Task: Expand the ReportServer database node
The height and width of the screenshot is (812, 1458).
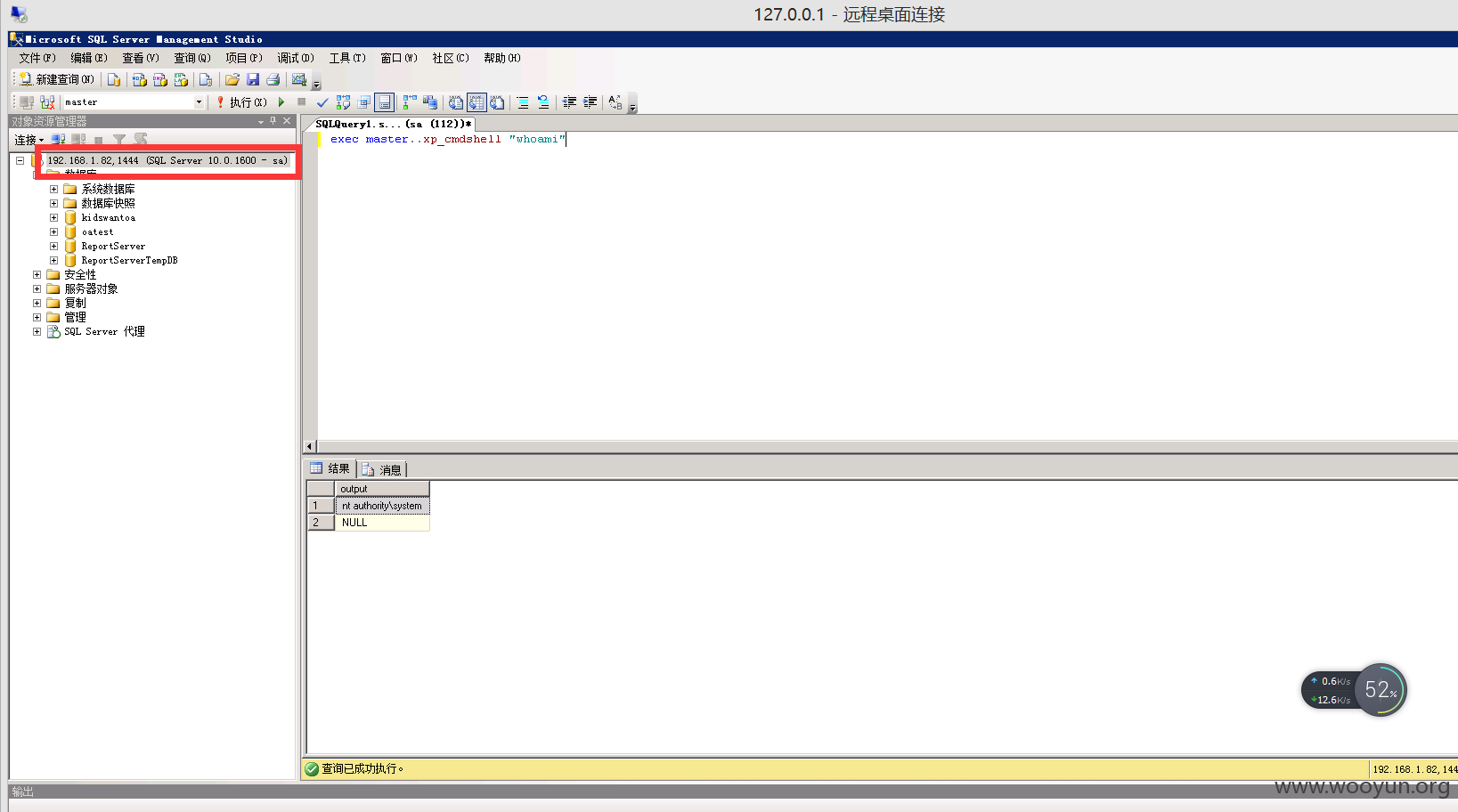Action: (x=53, y=247)
